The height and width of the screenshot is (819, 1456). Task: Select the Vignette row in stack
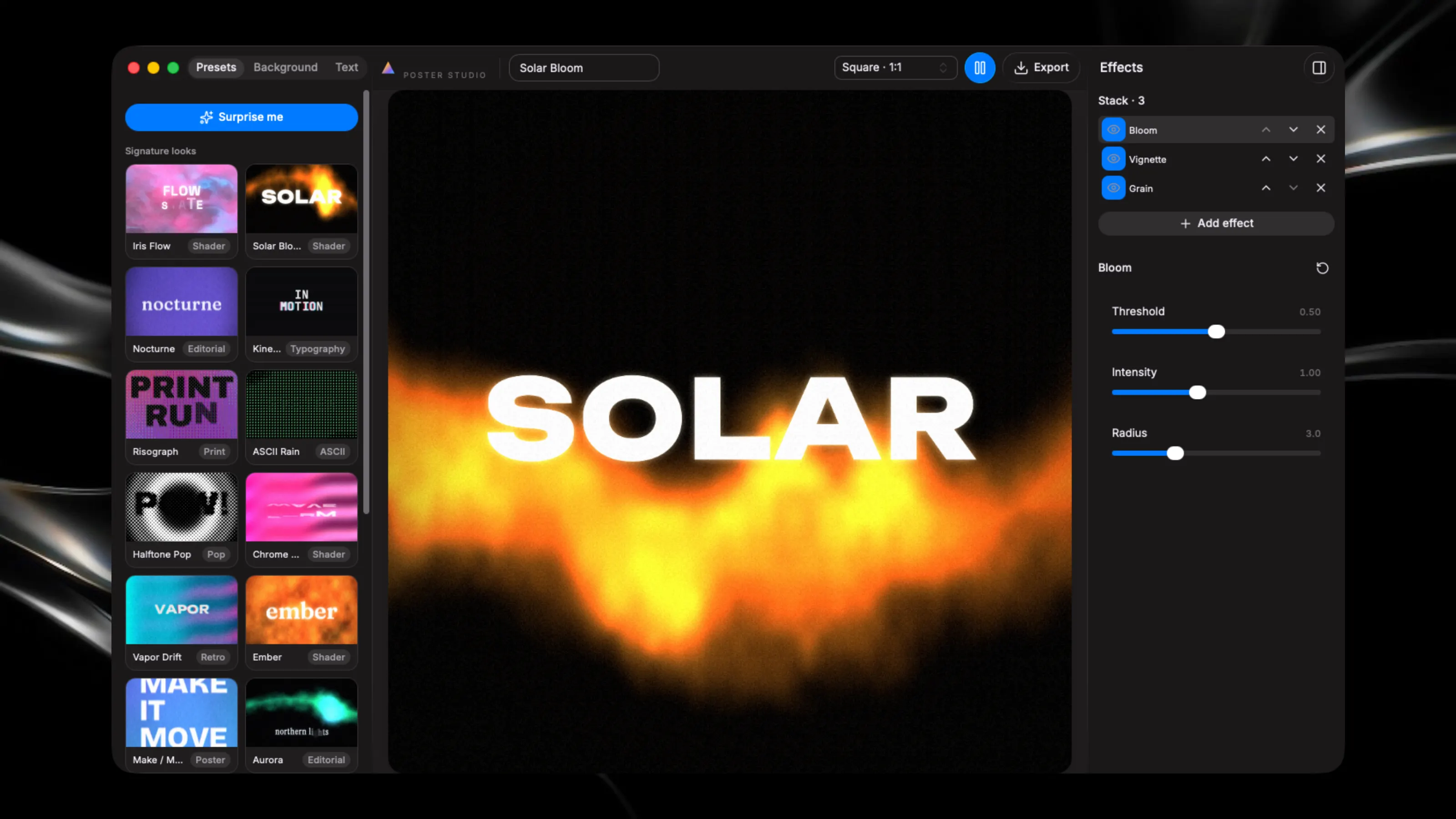(1216, 159)
